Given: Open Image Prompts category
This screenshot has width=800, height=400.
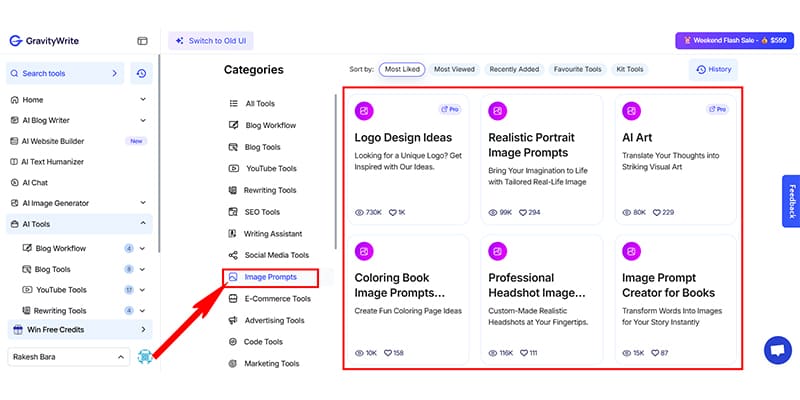Looking at the screenshot, I should 269,277.
